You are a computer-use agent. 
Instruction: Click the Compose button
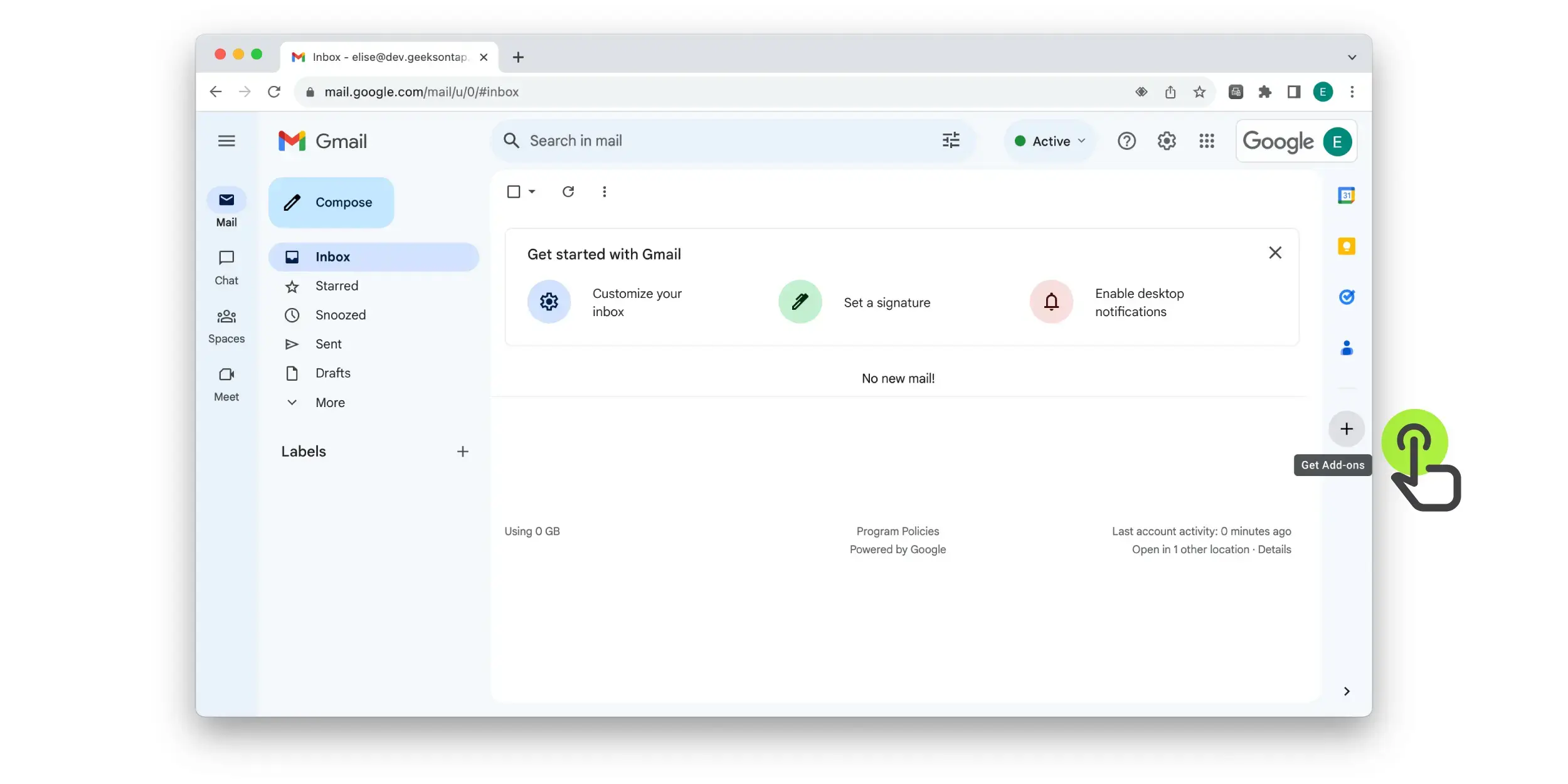coord(331,203)
